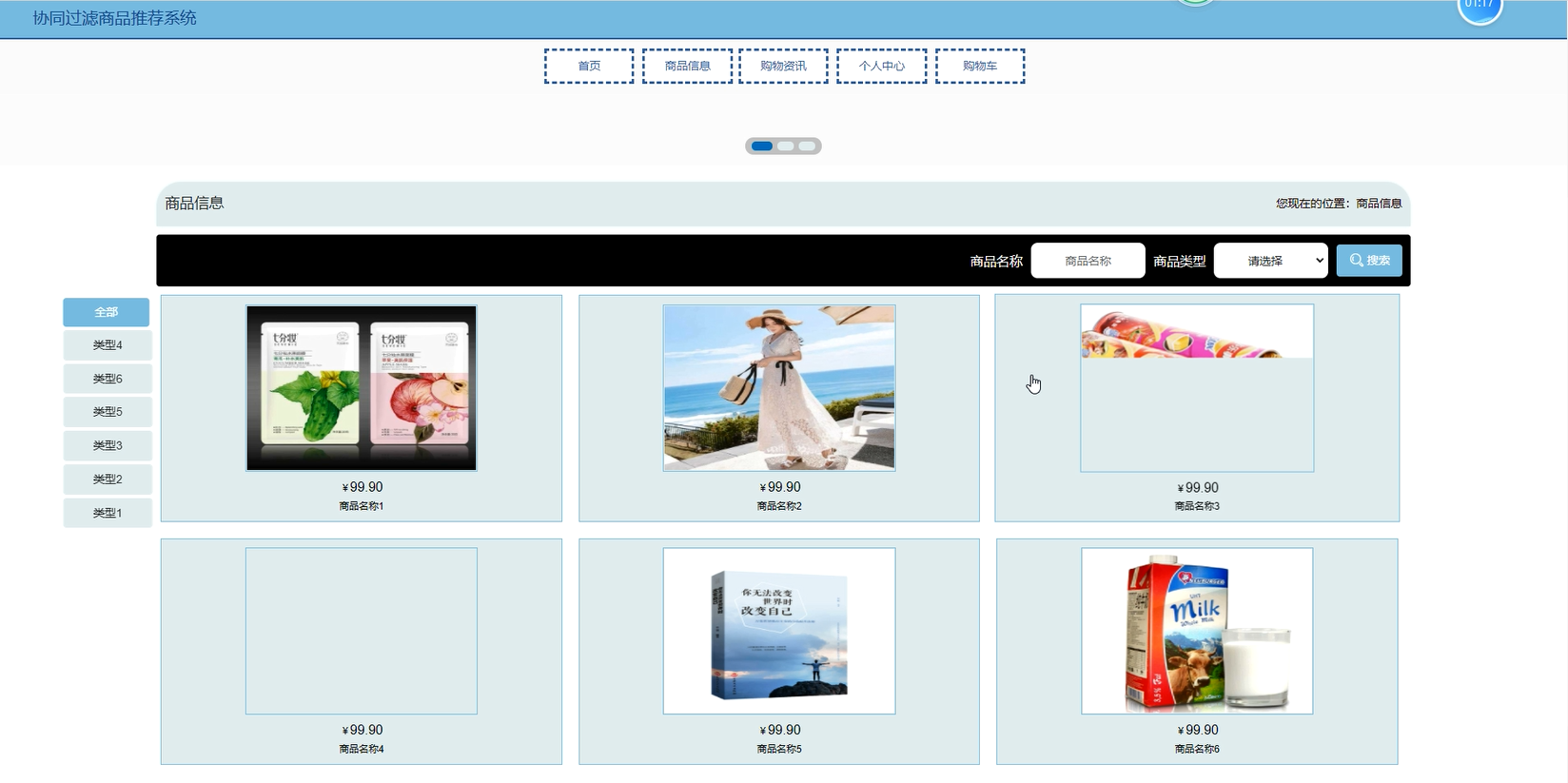Image resolution: width=1568 pixels, height=783 pixels.
Task: Open the 购物车 shopping cart page
Action: (x=979, y=67)
